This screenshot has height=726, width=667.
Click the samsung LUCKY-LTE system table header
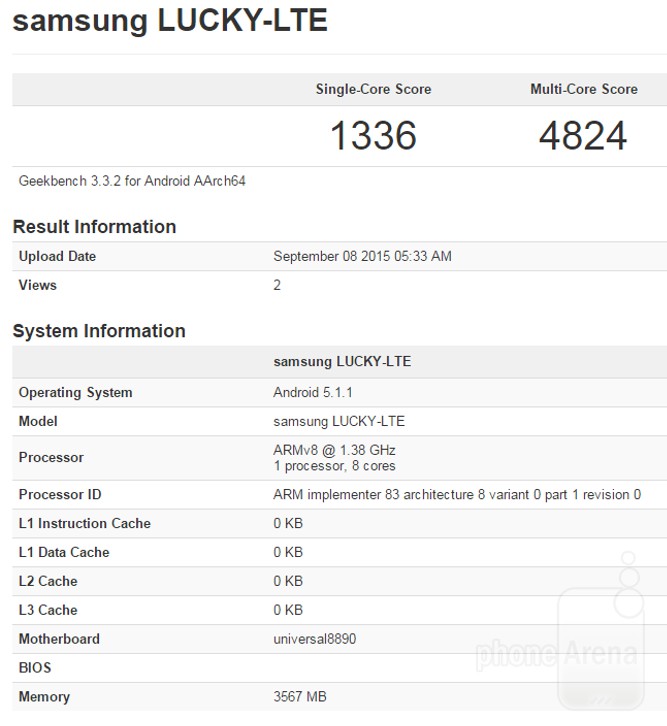tap(342, 361)
